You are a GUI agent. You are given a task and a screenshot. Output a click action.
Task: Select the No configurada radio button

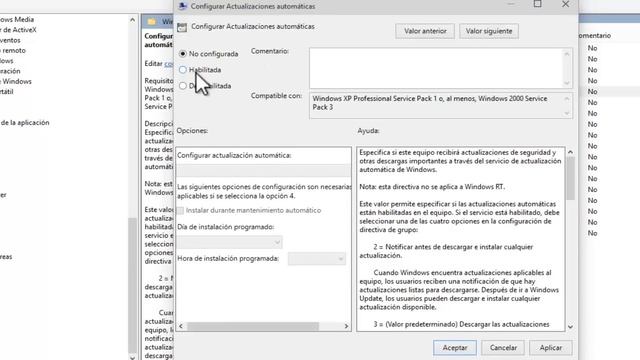point(182,53)
